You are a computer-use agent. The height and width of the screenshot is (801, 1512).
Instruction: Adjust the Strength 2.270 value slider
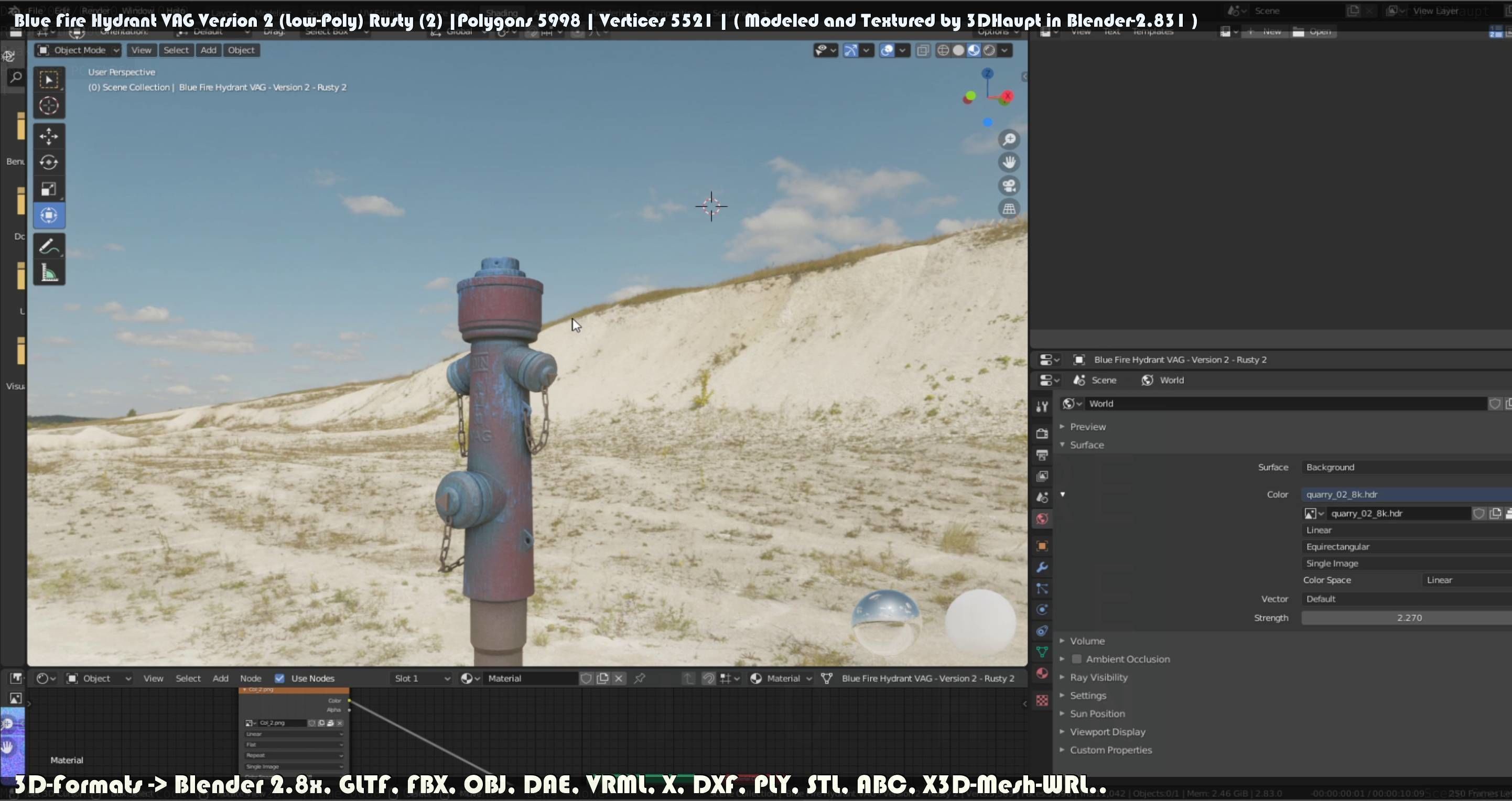[1406, 618]
